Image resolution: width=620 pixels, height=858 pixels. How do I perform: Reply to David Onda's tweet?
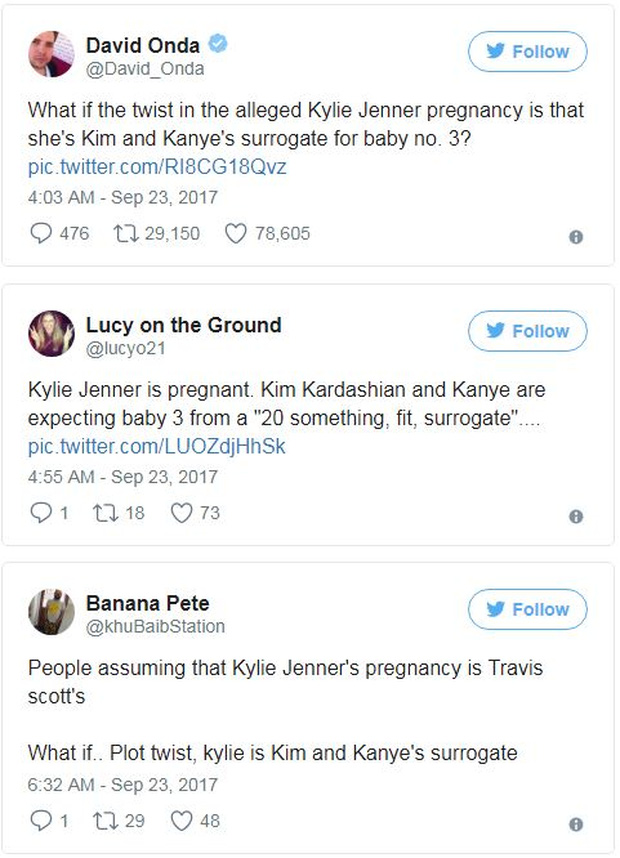[40, 234]
